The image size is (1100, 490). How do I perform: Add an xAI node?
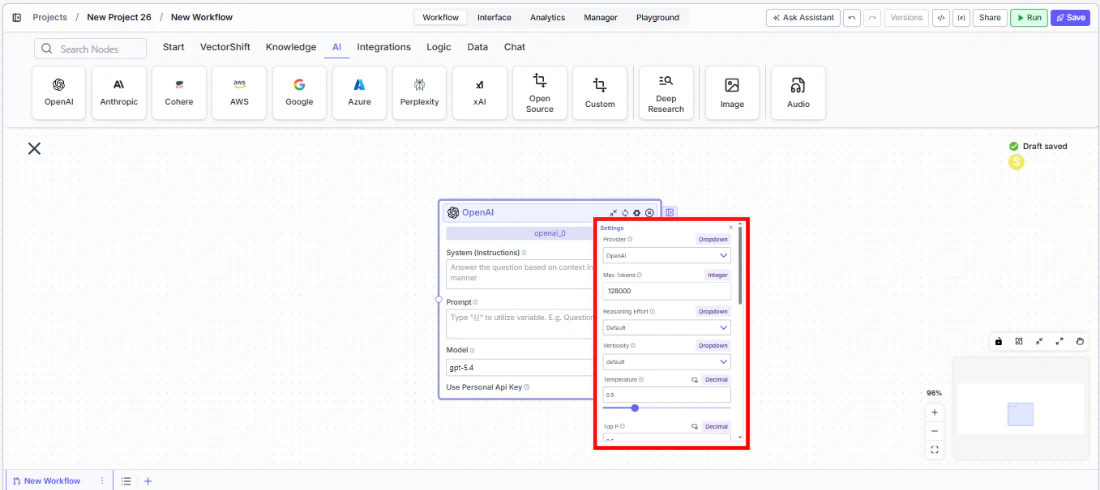coord(480,93)
